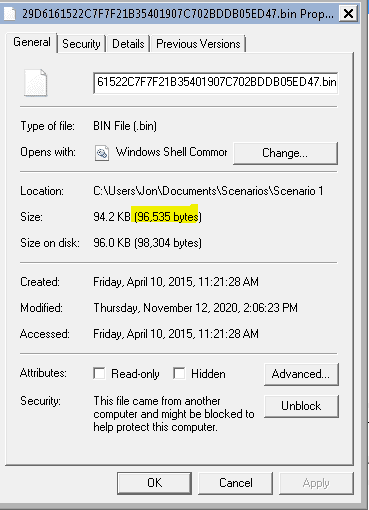
Task: Switch to the Security tab
Action: pos(81,44)
